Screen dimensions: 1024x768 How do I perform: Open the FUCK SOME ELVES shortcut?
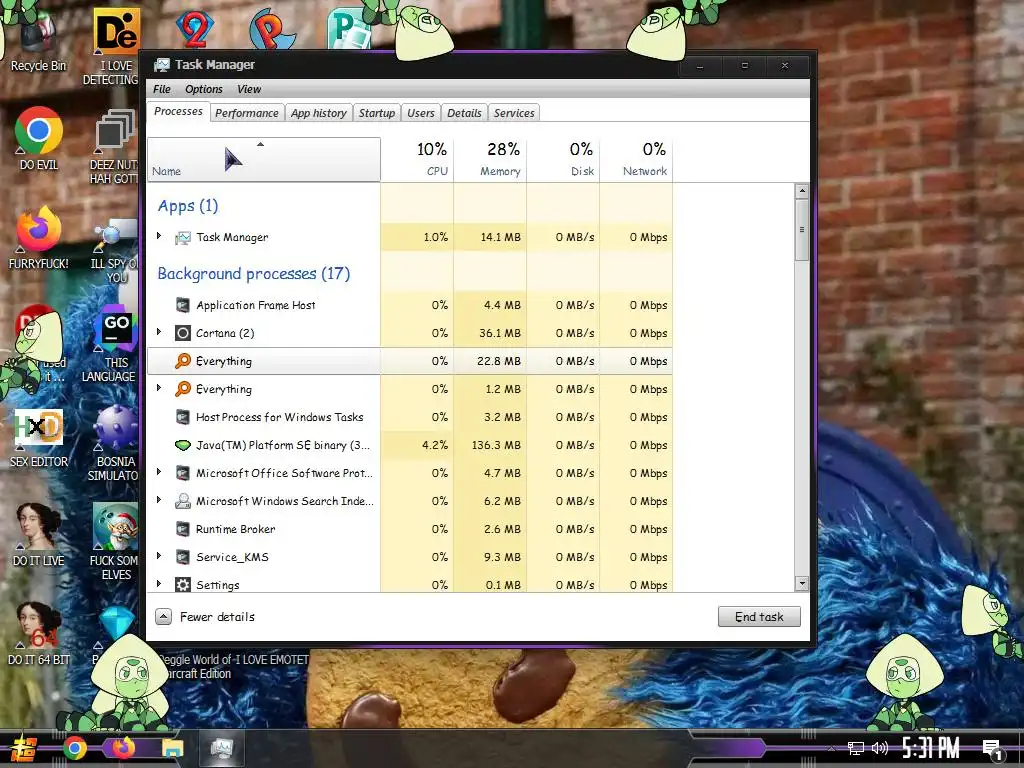click(115, 541)
